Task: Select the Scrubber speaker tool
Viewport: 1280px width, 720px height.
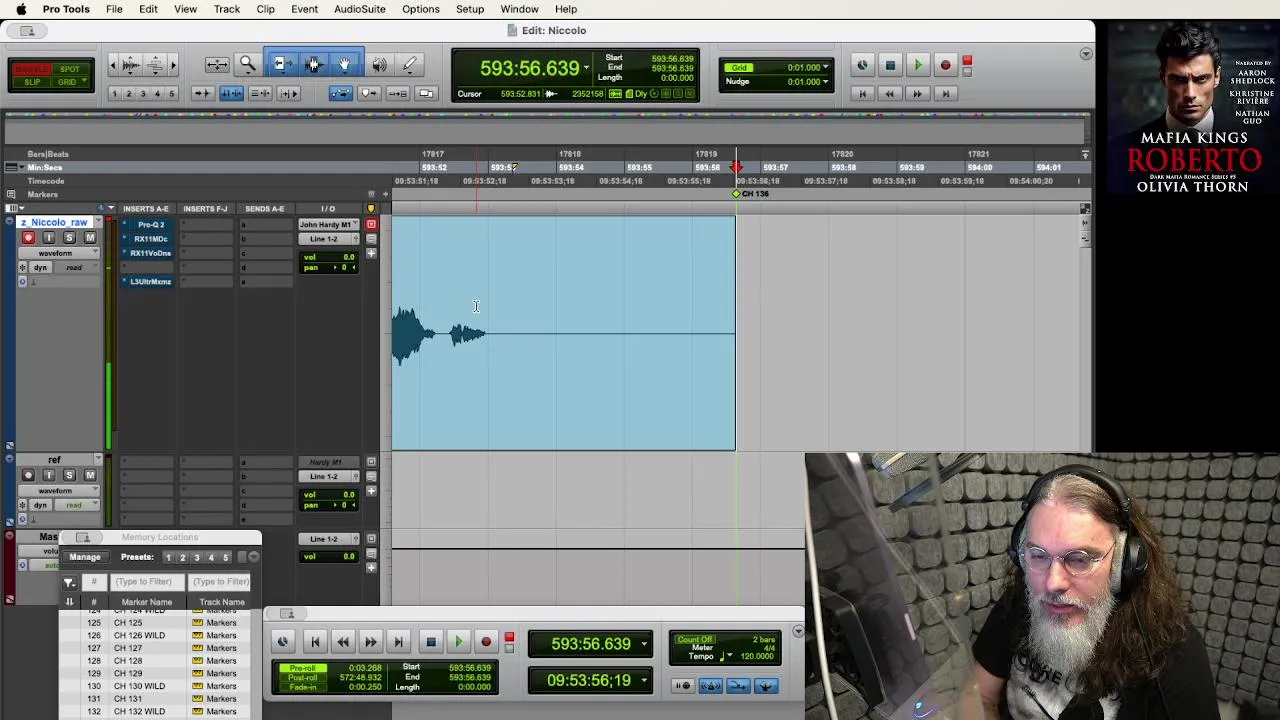Action: [380, 65]
